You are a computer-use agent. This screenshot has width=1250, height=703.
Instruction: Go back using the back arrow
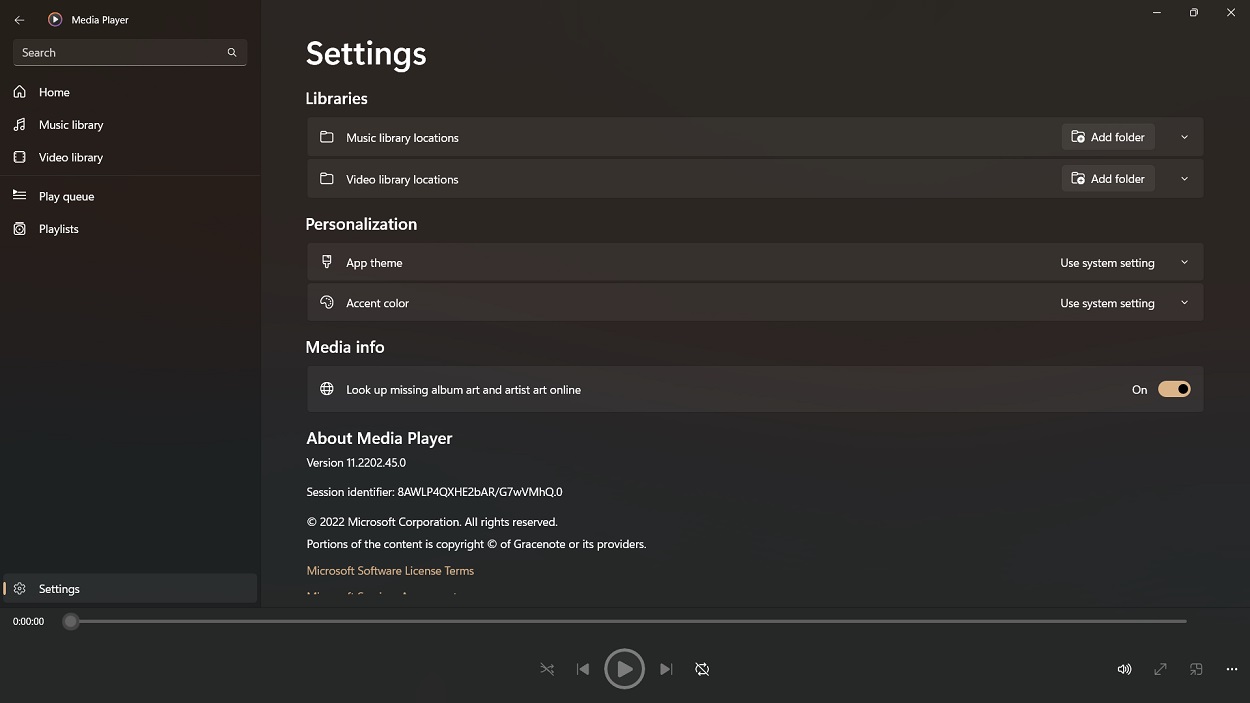tap(19, 20)
